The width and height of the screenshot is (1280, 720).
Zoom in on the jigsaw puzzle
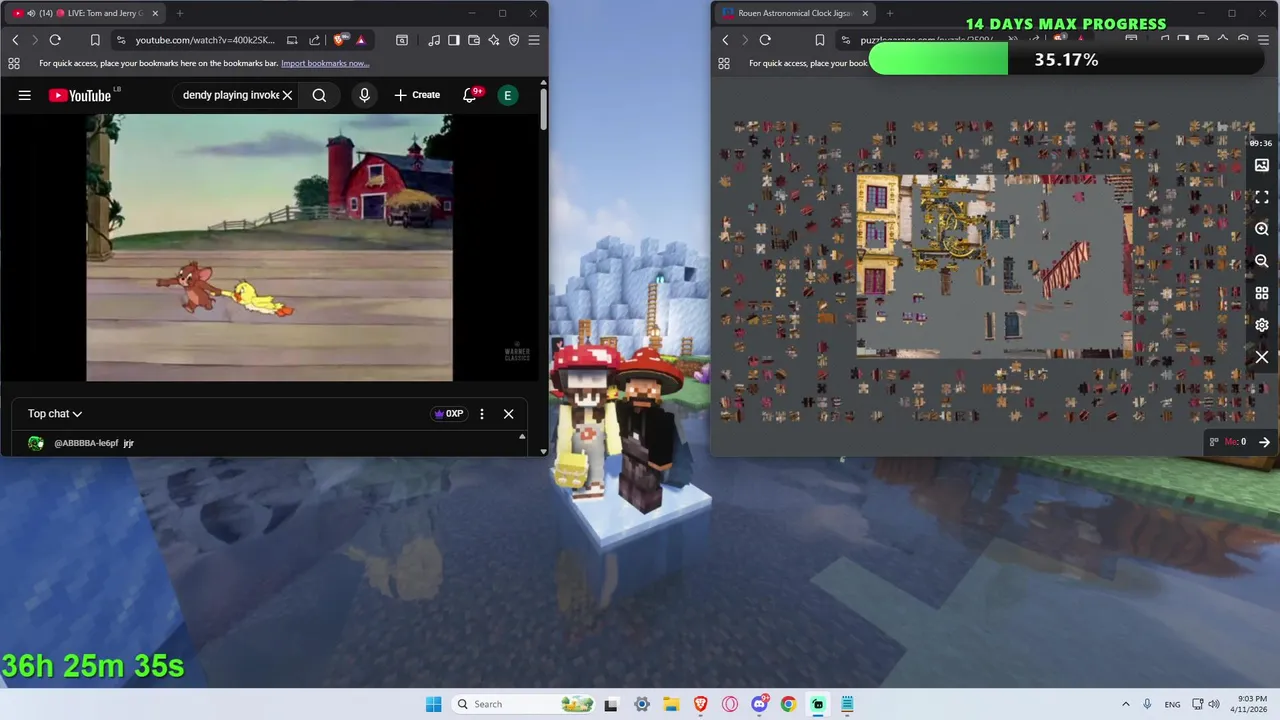click(1262, 229)
